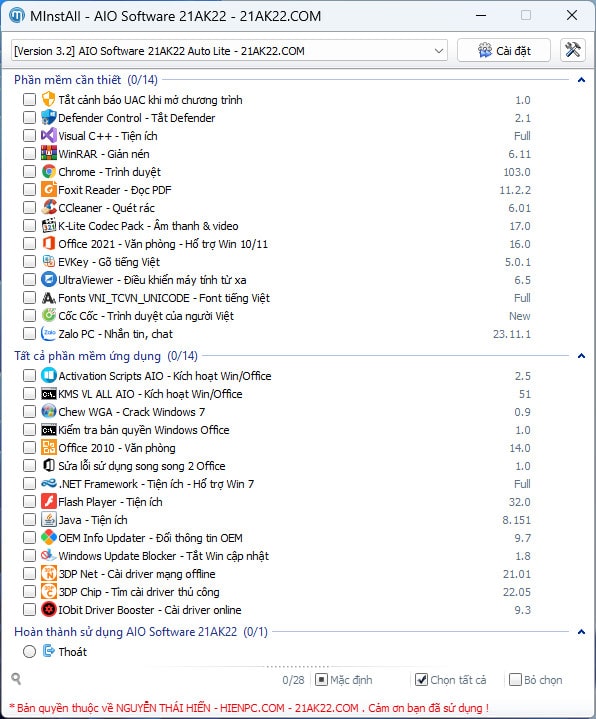Click the OEM Info Updater icon
596x719 pixels.
[49, 537]
